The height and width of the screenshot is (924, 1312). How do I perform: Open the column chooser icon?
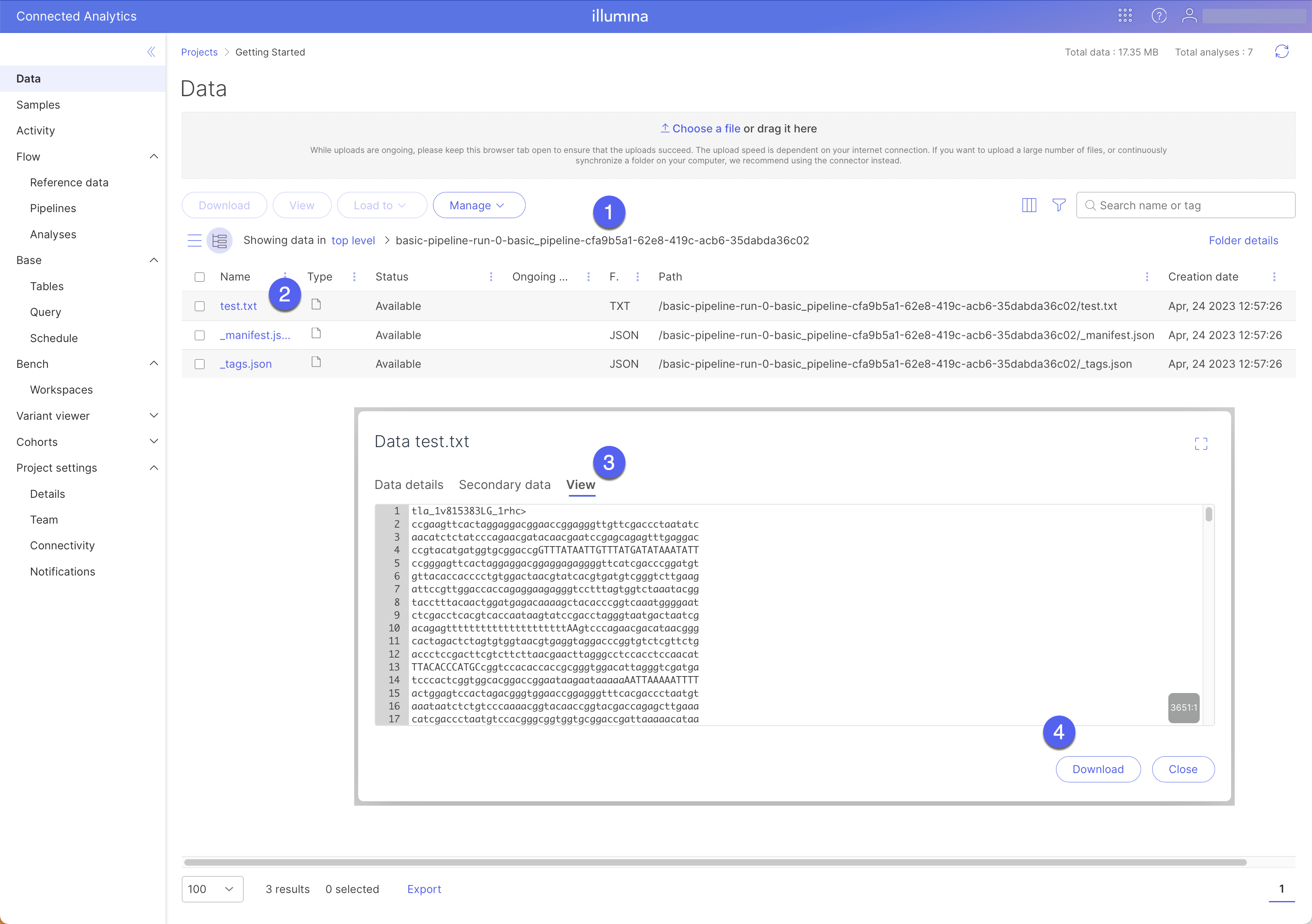click(1029, 205)
